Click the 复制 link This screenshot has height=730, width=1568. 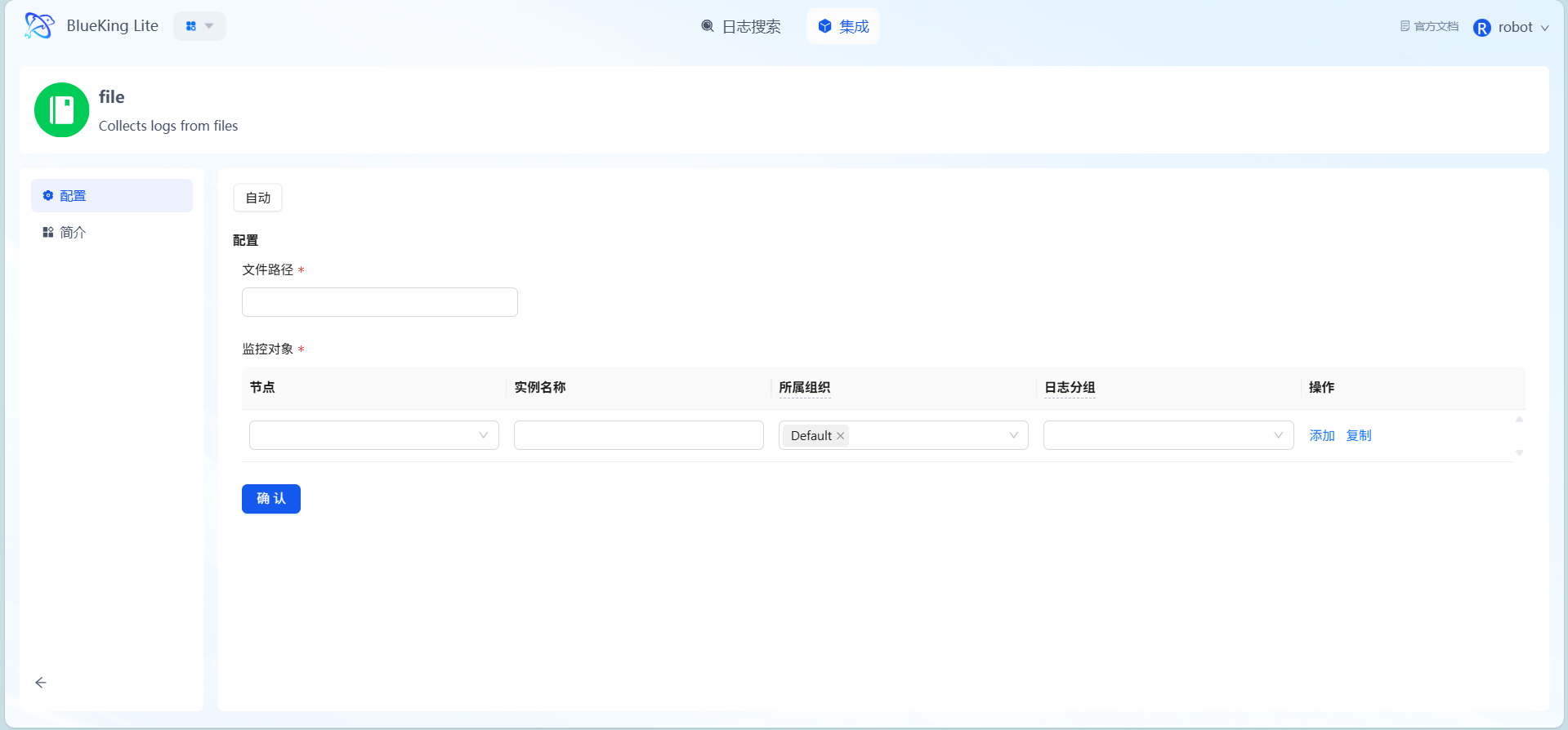coord(1359,435)
